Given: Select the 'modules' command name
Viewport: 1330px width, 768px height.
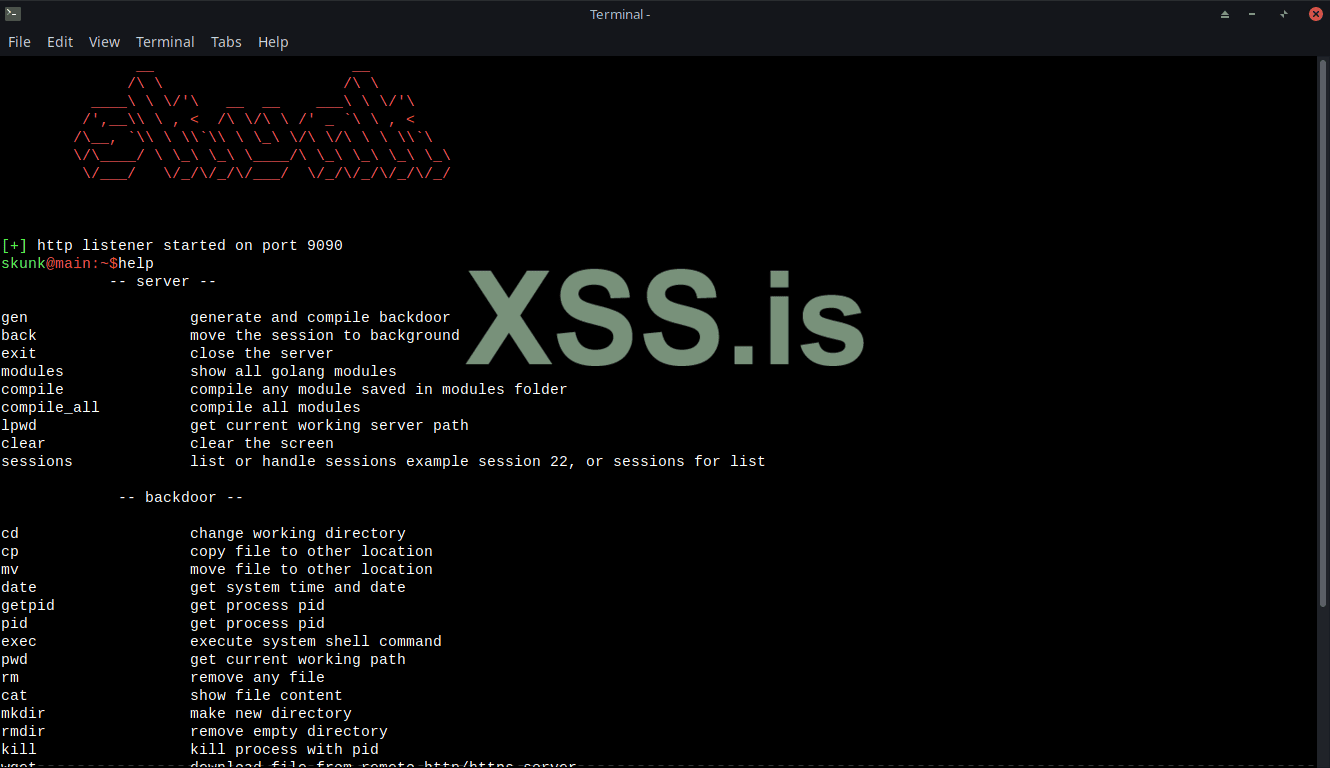Looking at the screenshot, I should pyautogui.click(x=33, y=372).
